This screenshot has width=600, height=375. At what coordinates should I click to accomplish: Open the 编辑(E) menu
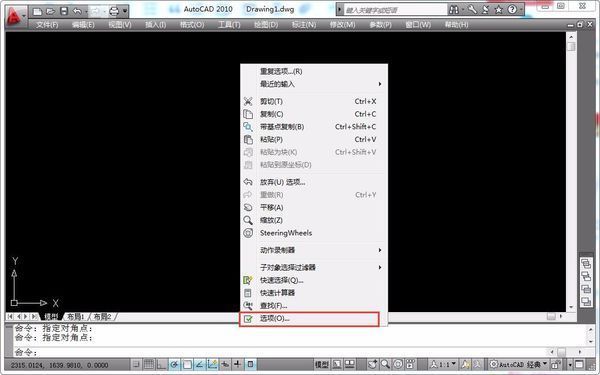83,25
